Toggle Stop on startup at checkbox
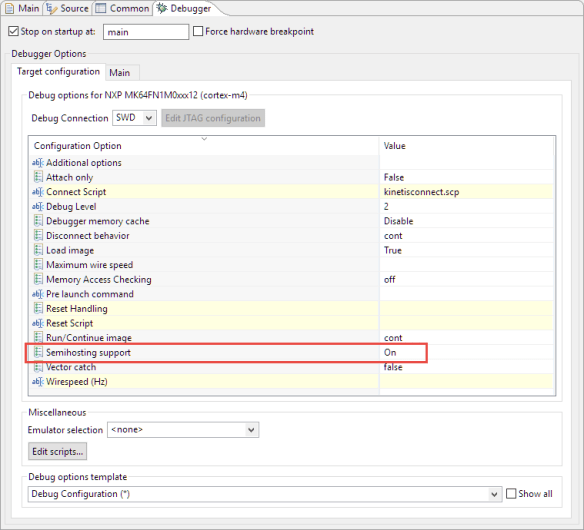Viewport: 584px width, 530px height. tap(13, 31)
